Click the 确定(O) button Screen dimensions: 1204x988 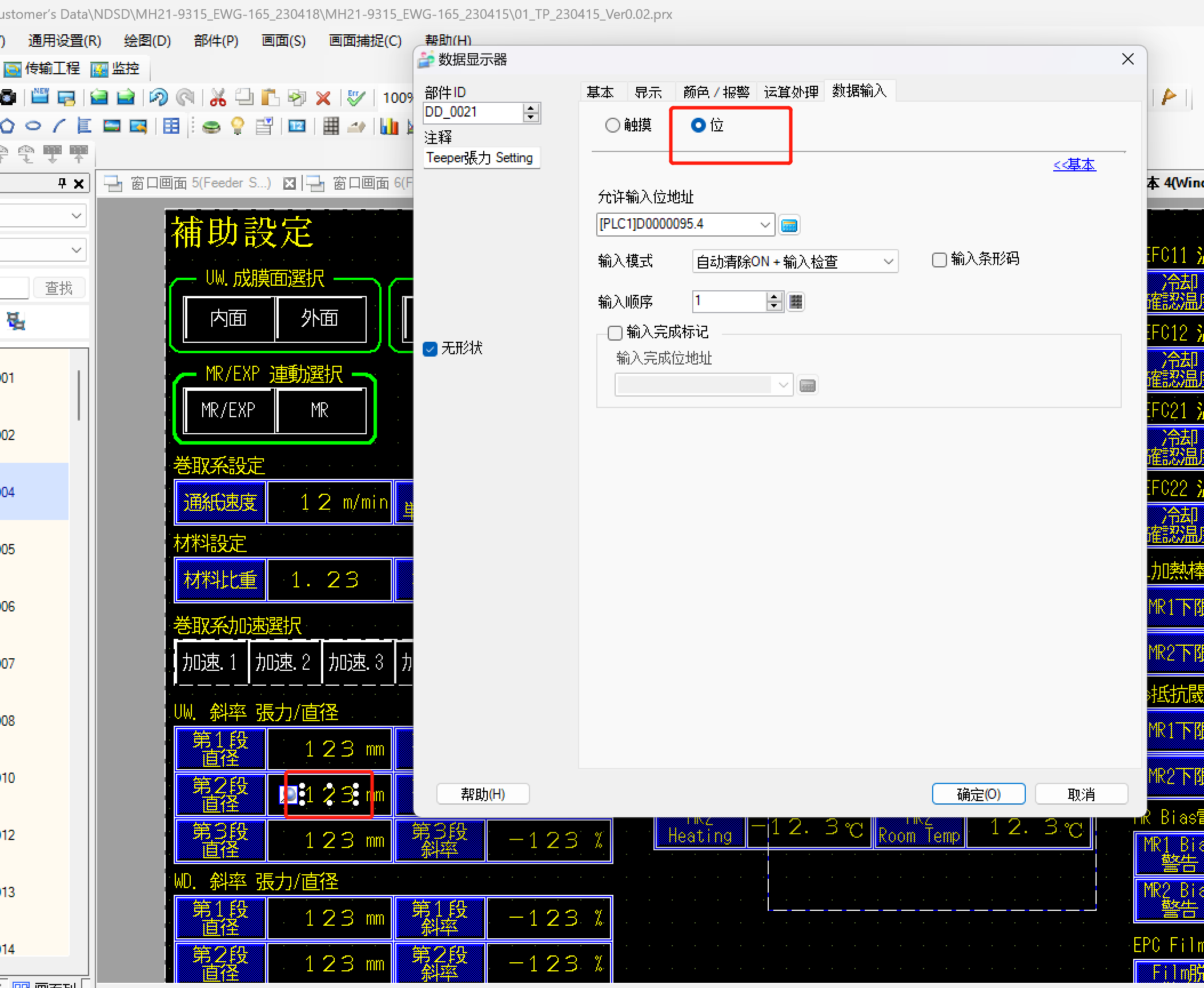[978, 794]
